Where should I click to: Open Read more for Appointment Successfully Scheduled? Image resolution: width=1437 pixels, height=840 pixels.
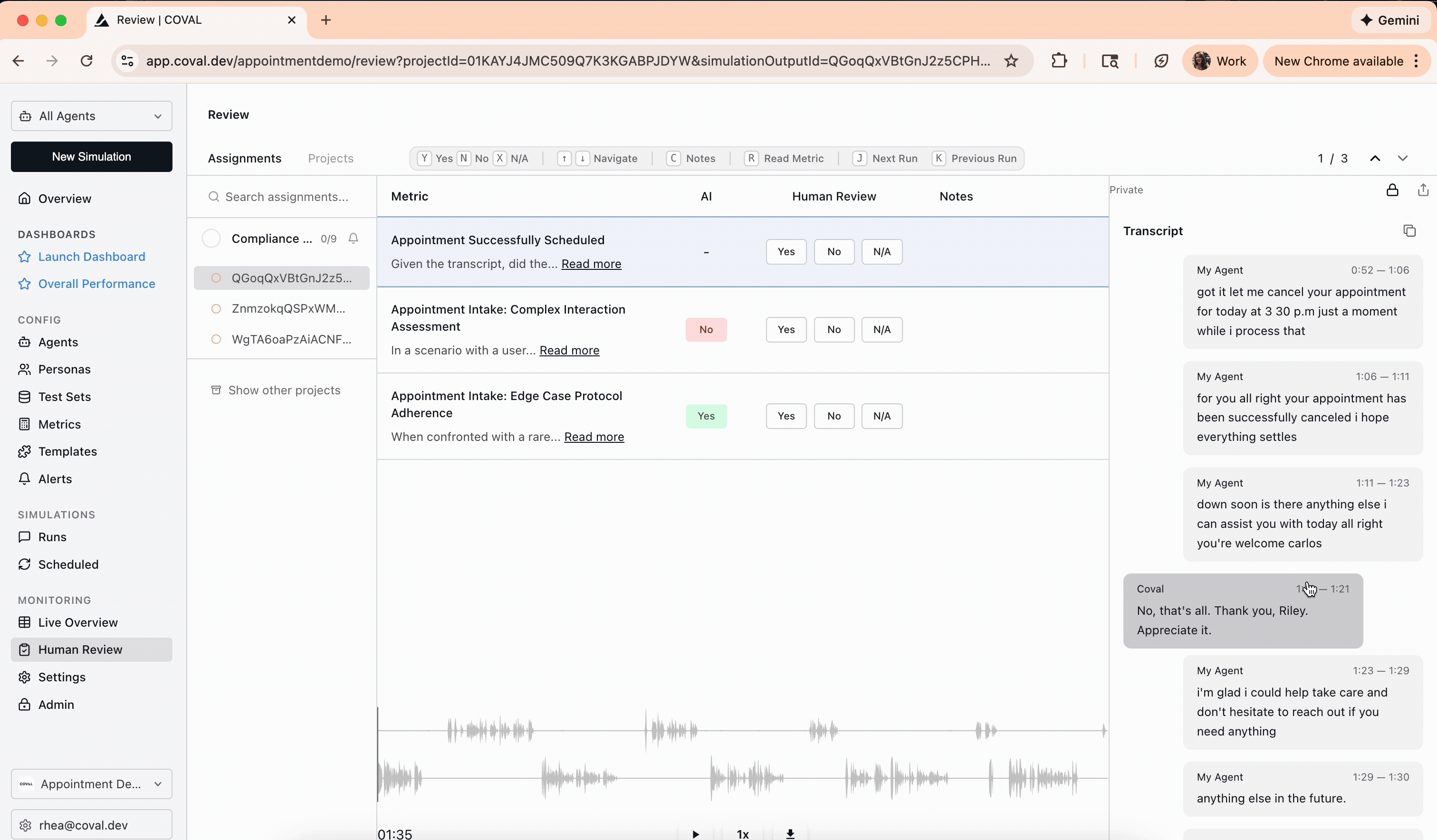[x=591, y=264]
